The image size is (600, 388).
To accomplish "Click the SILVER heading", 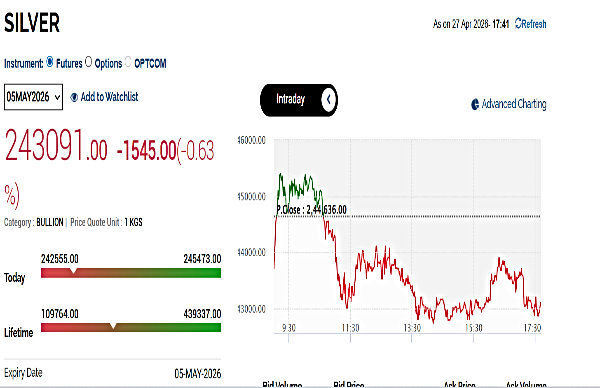I will coord(32,23).
